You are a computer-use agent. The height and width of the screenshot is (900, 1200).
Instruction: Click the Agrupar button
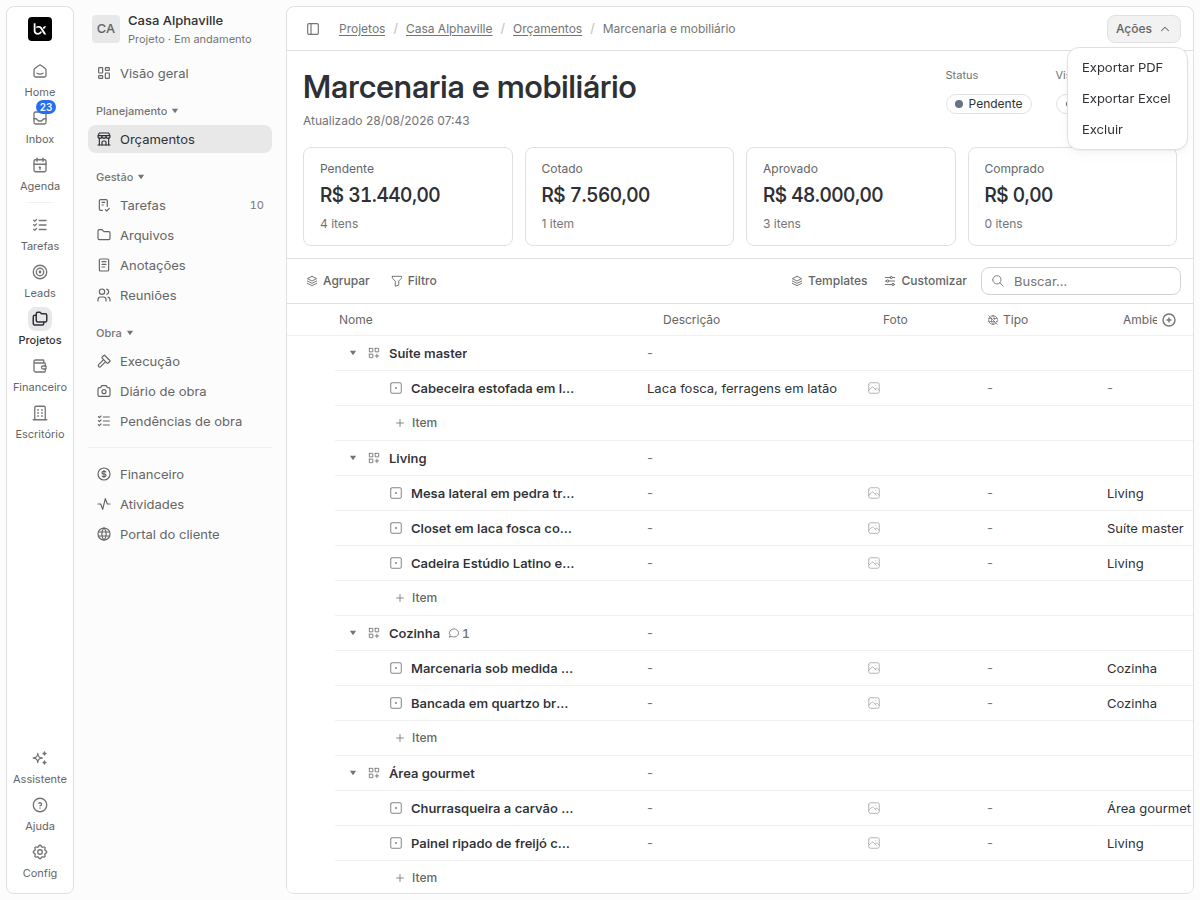click(338, 281)
